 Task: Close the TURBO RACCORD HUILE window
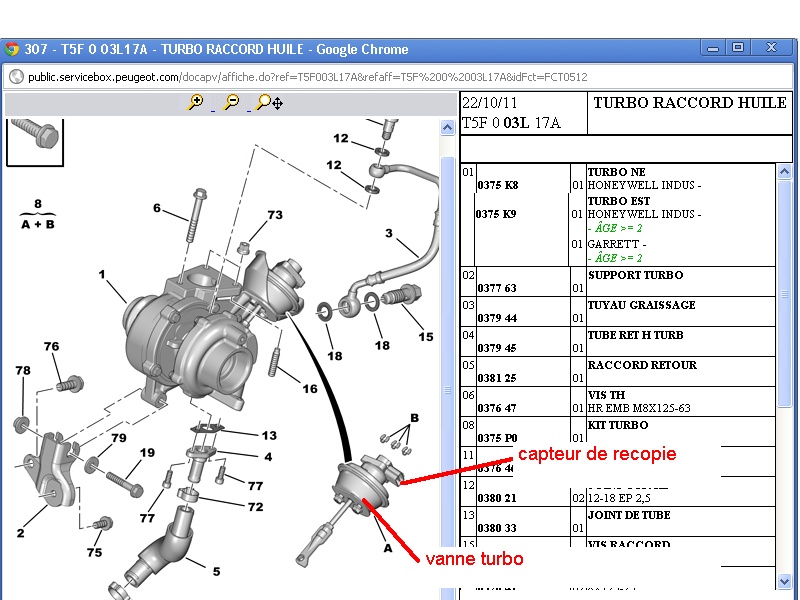[x=771, y=48]
